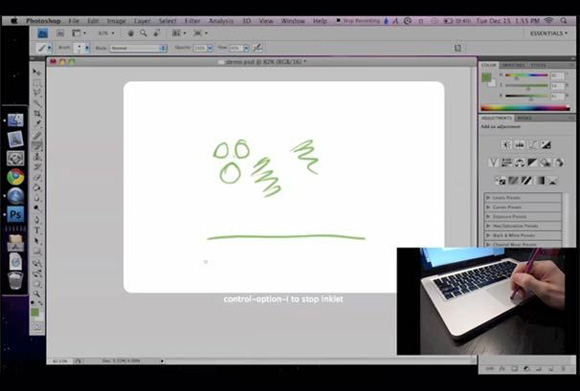Select the Hand tool in application bar
580x391 pixels.
click(x=131, y=33)
